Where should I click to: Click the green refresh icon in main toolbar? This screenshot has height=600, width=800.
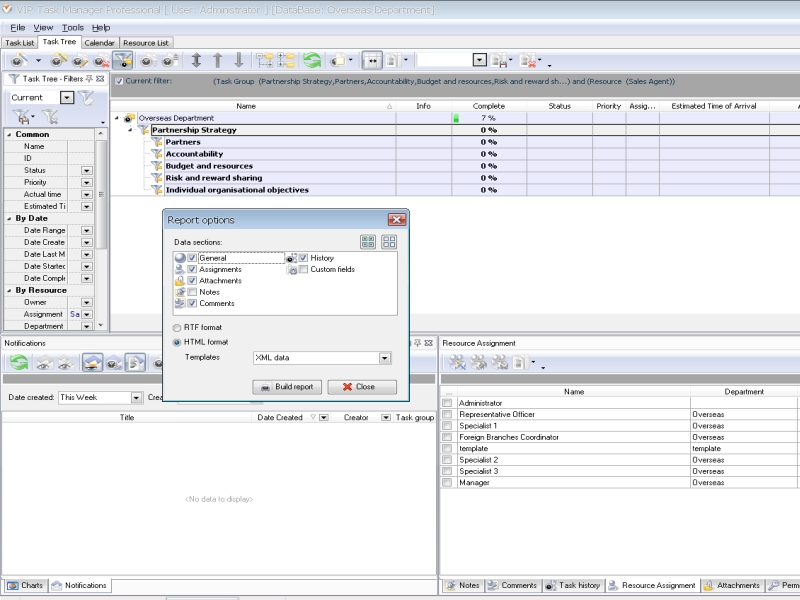[x=312, y=60]
